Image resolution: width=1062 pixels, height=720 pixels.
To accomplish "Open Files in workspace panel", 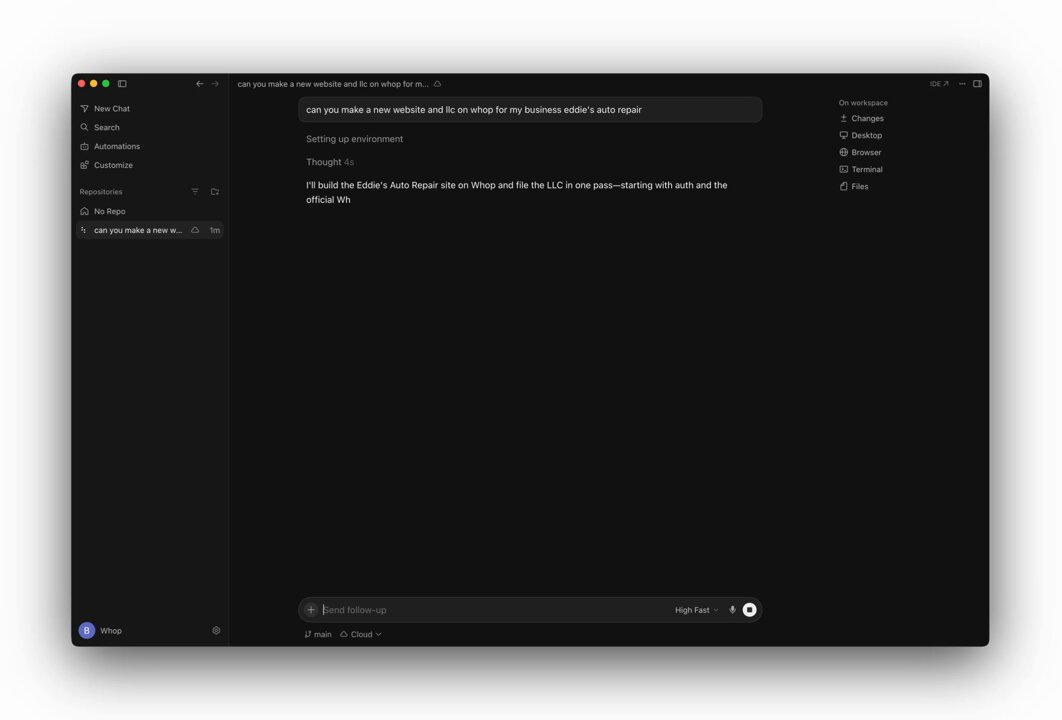I will pyautogui.click(x=853, y=186).
